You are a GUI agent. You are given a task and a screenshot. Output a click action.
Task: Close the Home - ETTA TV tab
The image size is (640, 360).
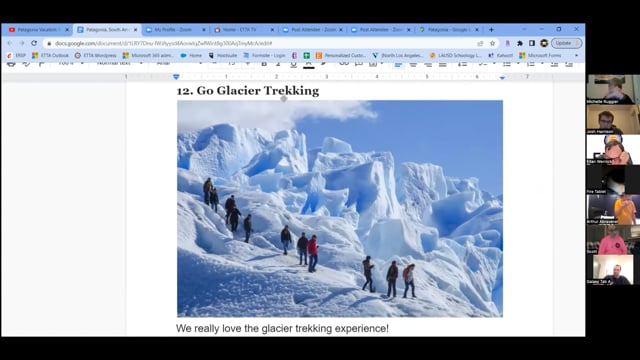[273, 30]
